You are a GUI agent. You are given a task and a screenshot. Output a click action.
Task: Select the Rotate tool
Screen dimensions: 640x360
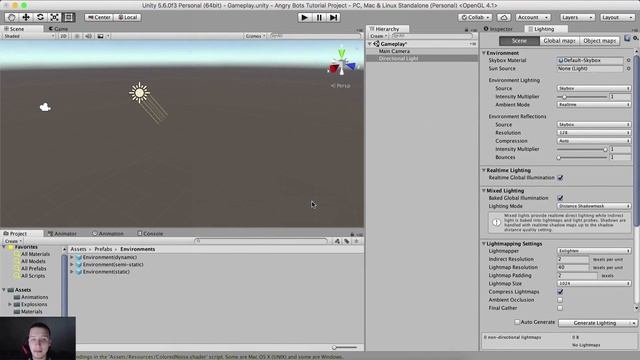(x=40, y=17)
